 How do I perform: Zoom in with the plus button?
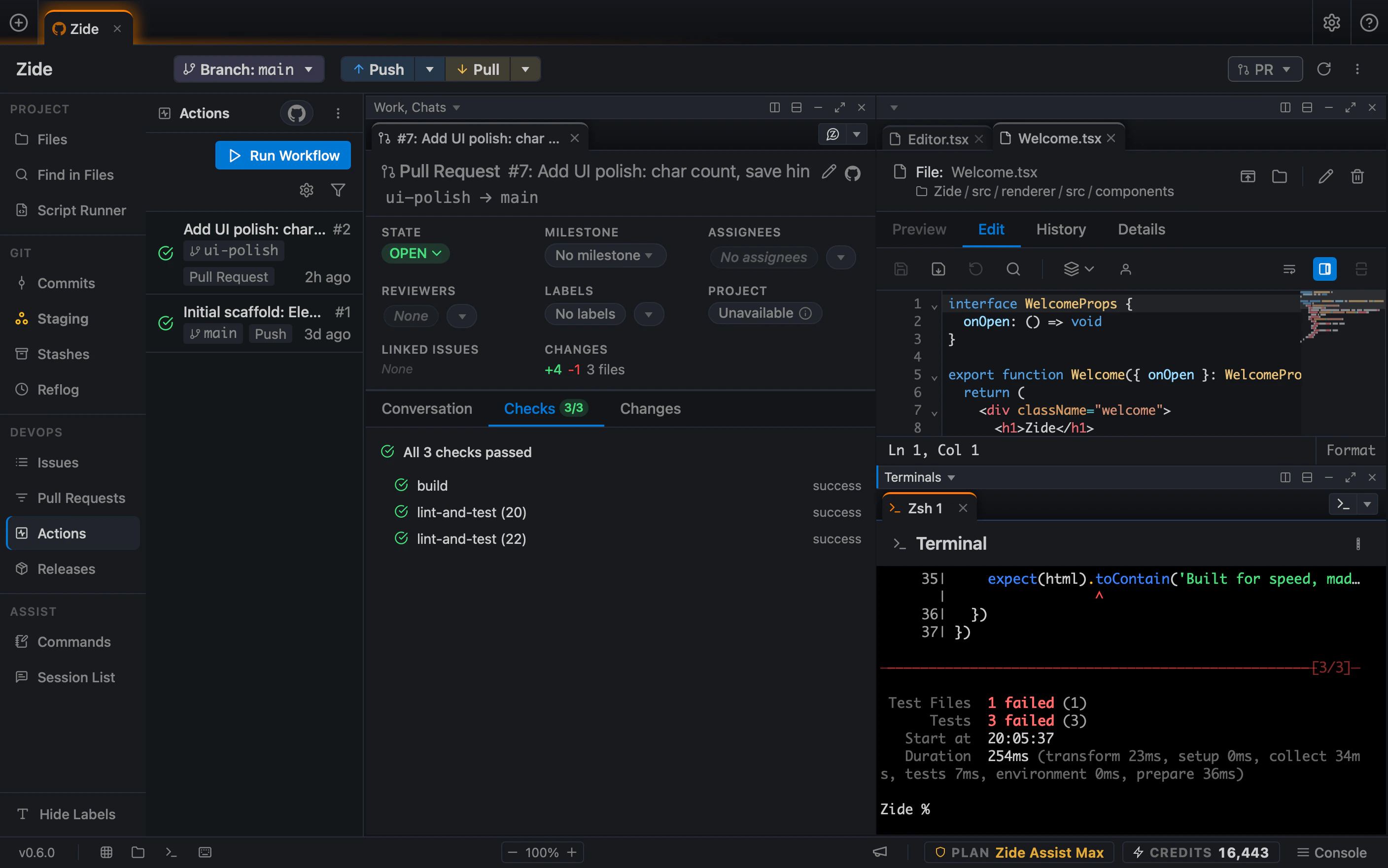(572, 852)
